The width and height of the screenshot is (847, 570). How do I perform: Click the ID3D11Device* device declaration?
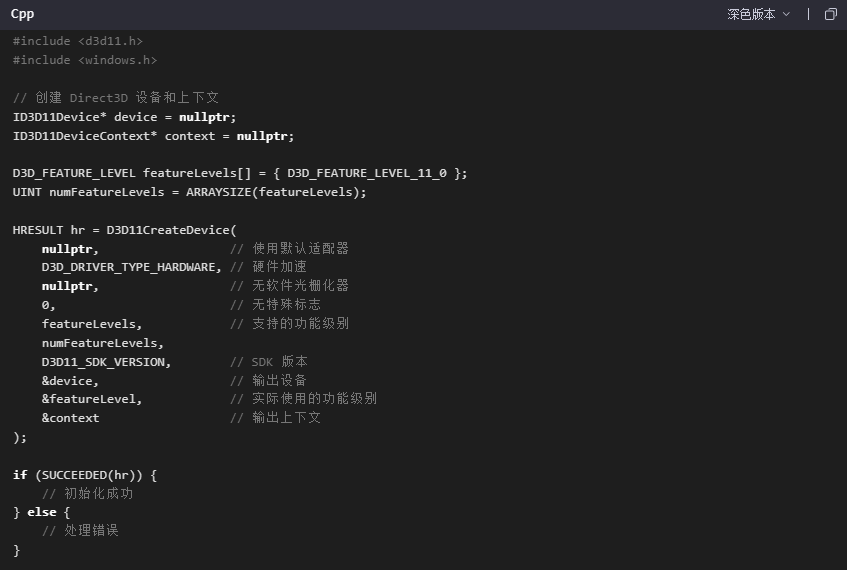tap(124, 116)
